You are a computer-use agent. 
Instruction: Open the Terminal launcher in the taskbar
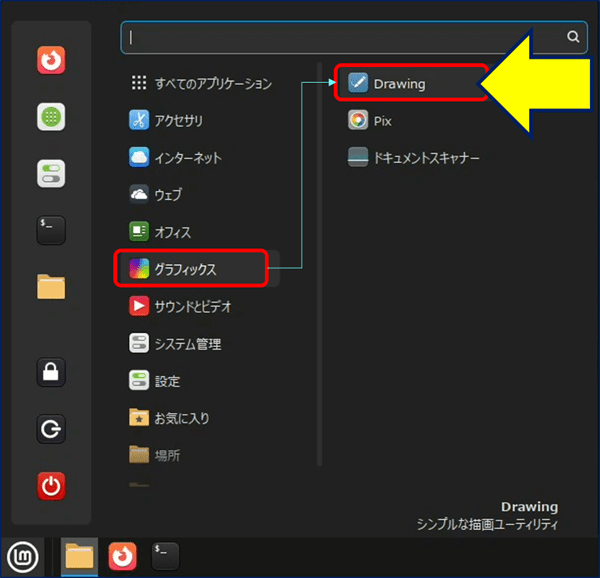coord(165,556)
